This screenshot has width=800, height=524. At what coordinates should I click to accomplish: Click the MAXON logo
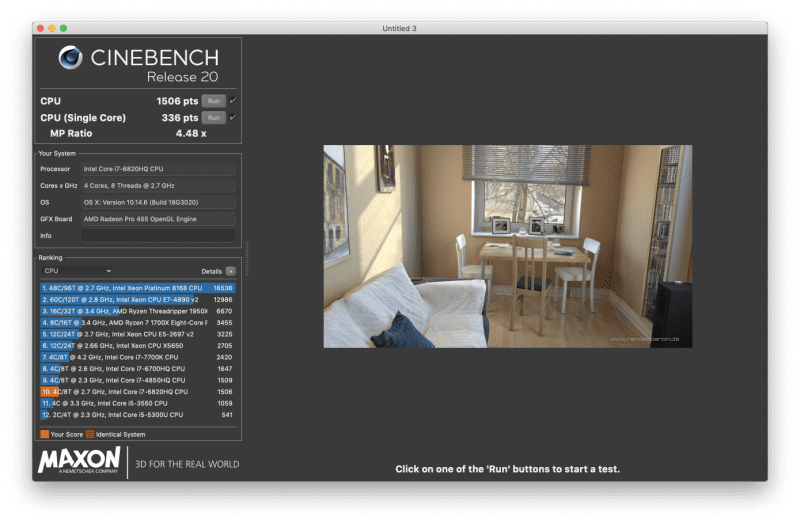(79, 460)
